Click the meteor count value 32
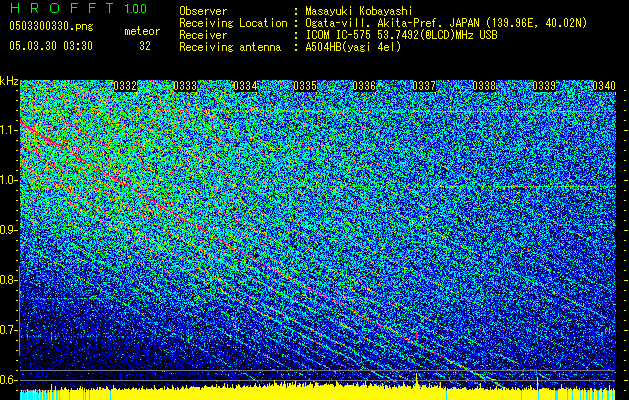The width and height of the screenshot is (629, 400). tap(145, 46)
